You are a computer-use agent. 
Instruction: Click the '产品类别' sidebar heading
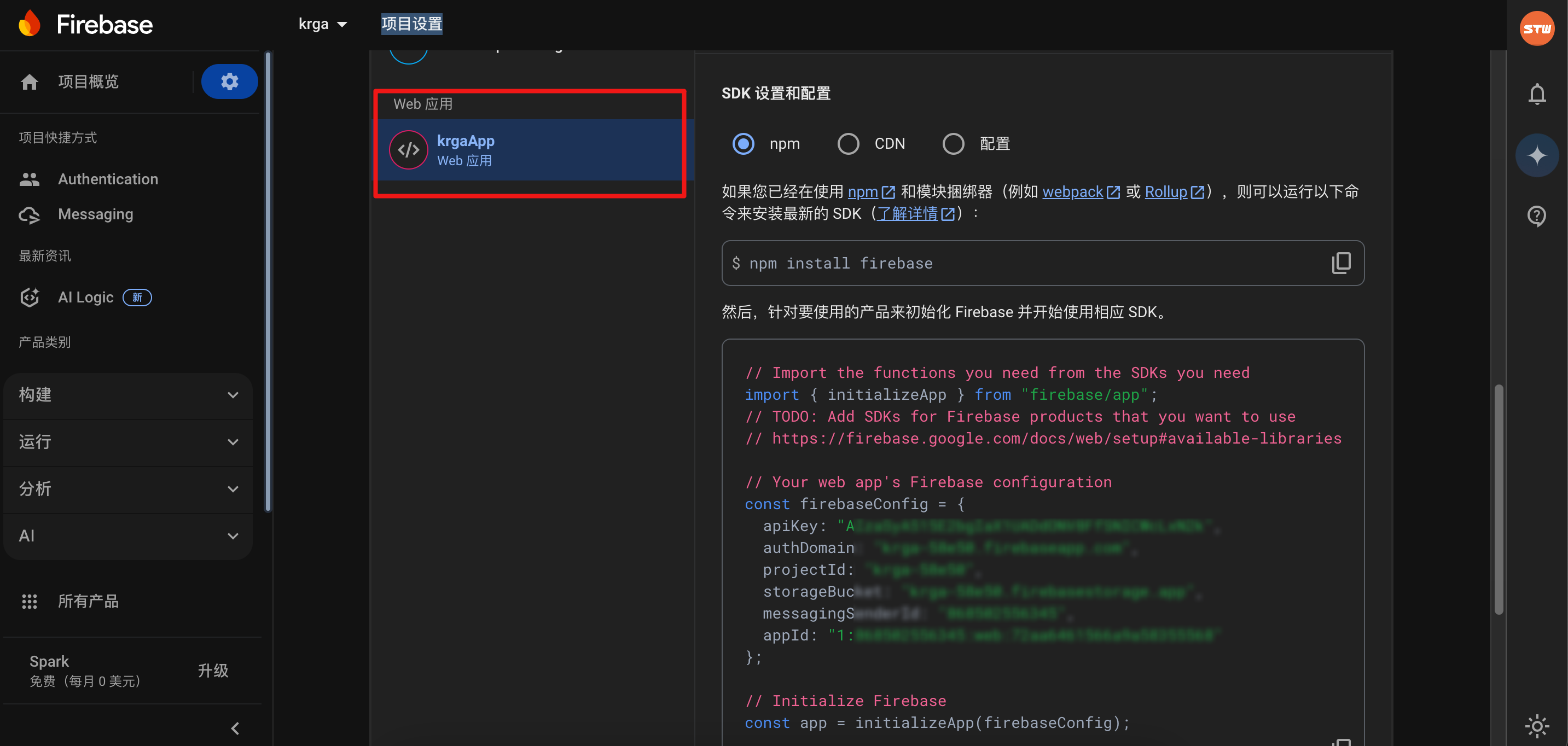click(x=44, y=342)
